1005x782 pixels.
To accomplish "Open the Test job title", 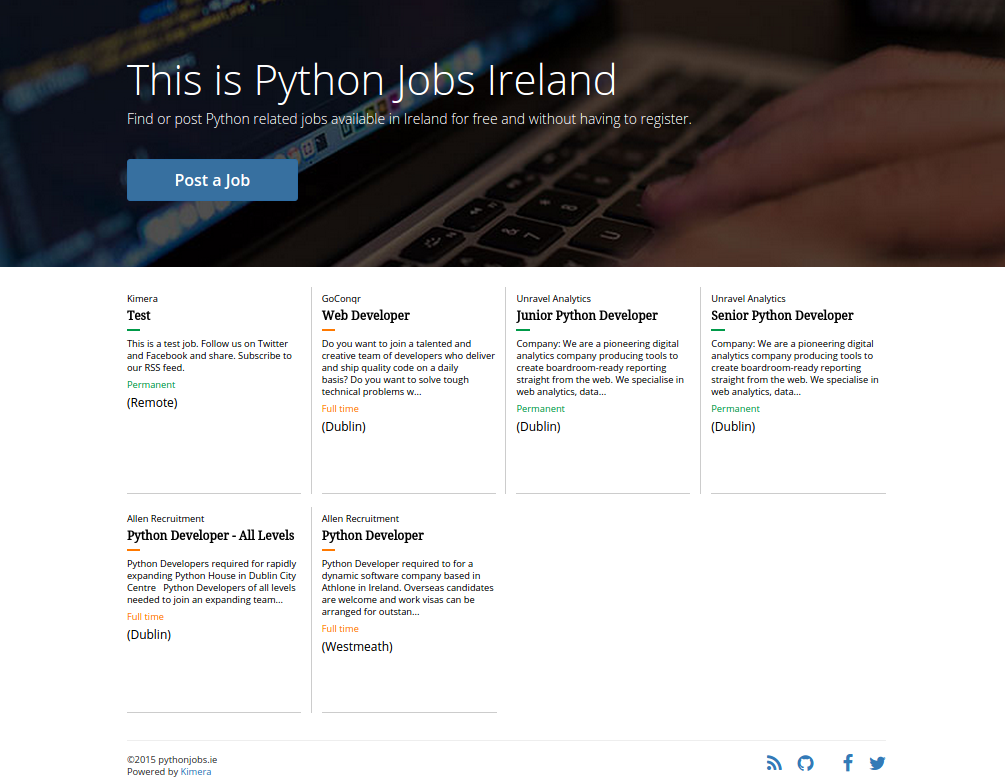I will coord(138,315).
